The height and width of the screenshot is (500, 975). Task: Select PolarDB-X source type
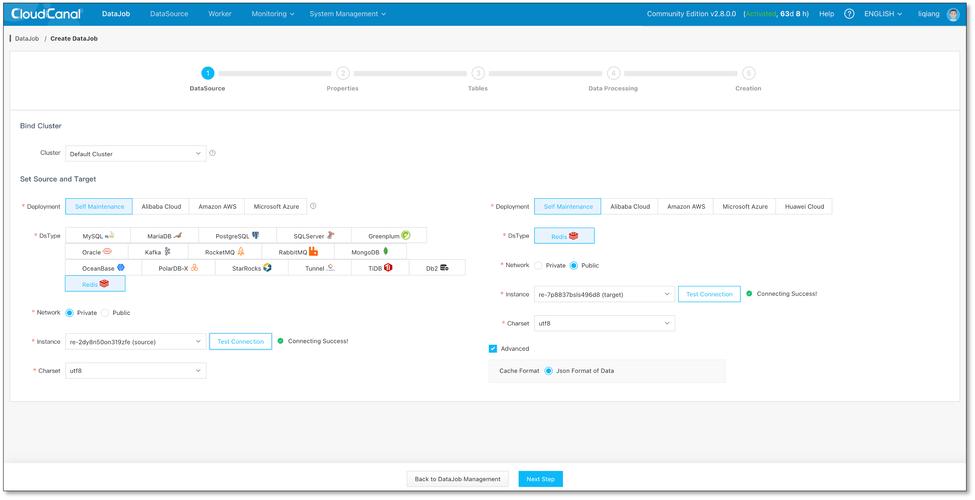pyautogui.click(x=178, y=268)
